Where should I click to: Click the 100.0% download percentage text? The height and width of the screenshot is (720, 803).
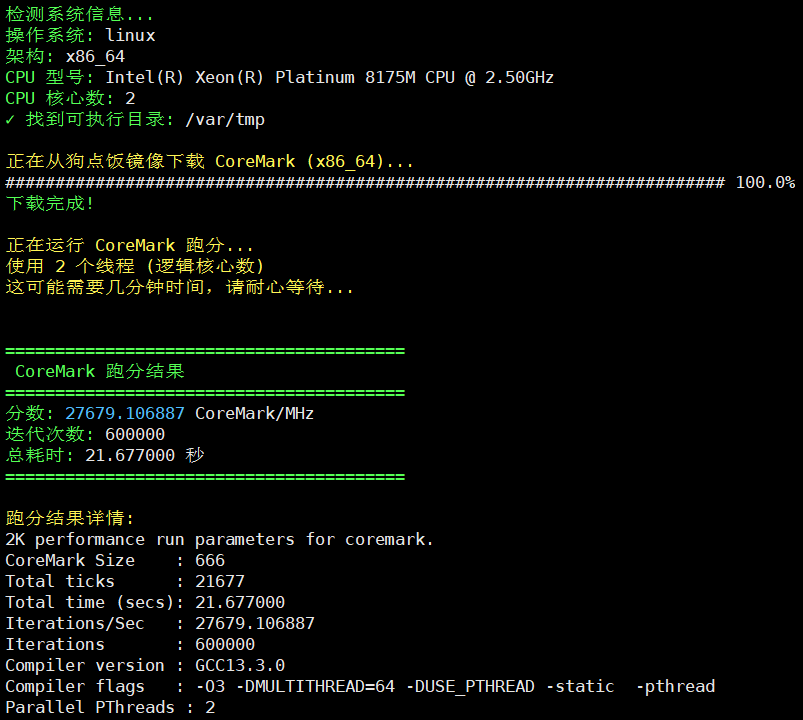tap(765, 183)
